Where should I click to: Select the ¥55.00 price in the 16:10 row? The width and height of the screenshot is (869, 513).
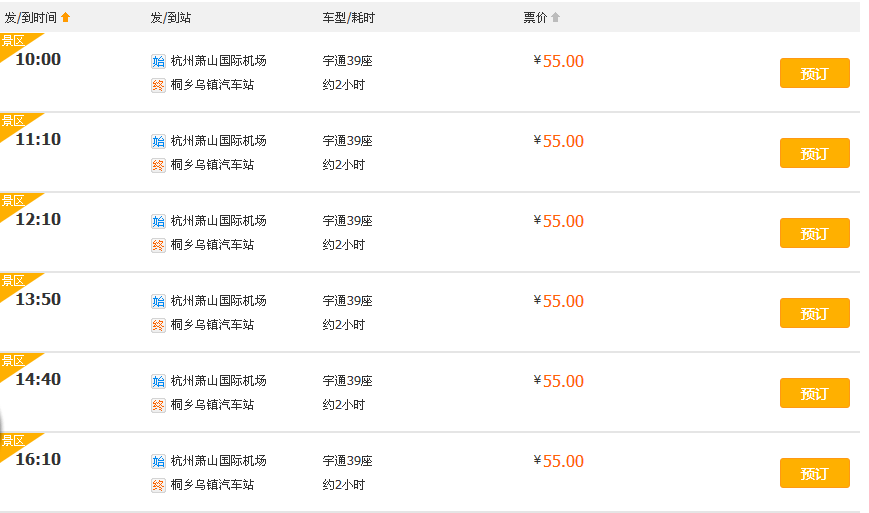[x=559, y=461]
